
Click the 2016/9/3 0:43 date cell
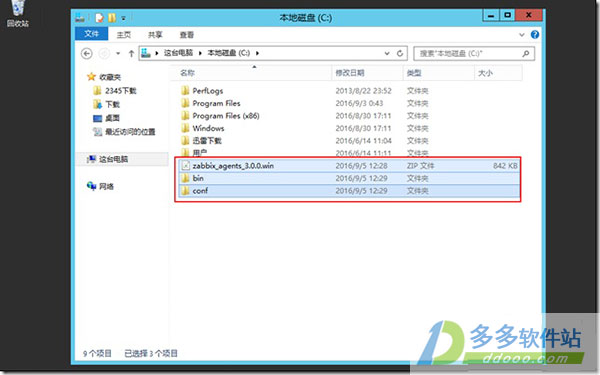[359, 103]
